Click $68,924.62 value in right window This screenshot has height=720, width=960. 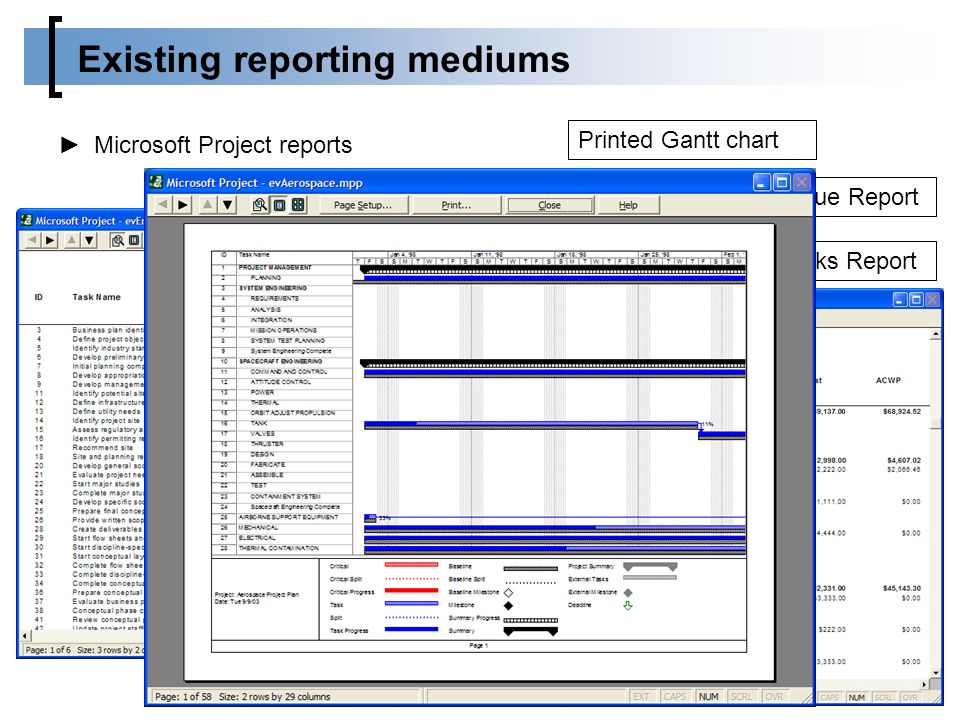click(901, 411)
